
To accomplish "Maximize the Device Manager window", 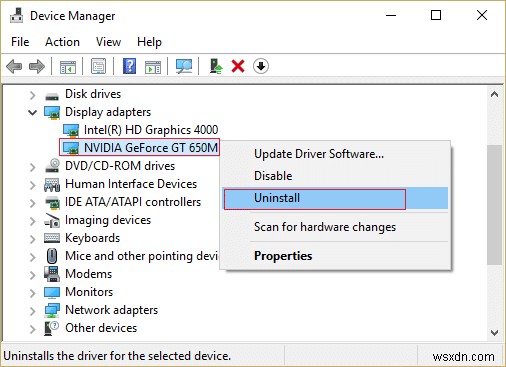I will (x=436, y=15).
